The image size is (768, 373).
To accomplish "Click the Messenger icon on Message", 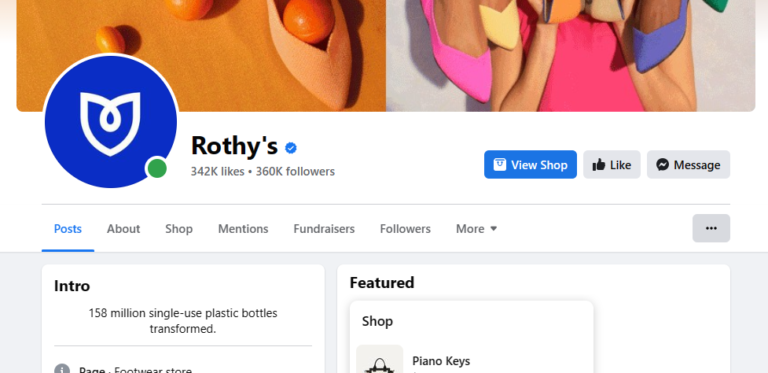I will click(x=663, y=165).
